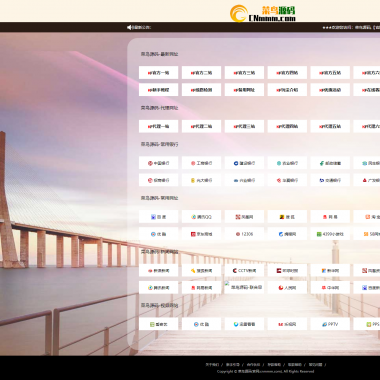Click the announcement speaker icon
This screenshot has height=380, width=380.
click(x=129, y=27)
